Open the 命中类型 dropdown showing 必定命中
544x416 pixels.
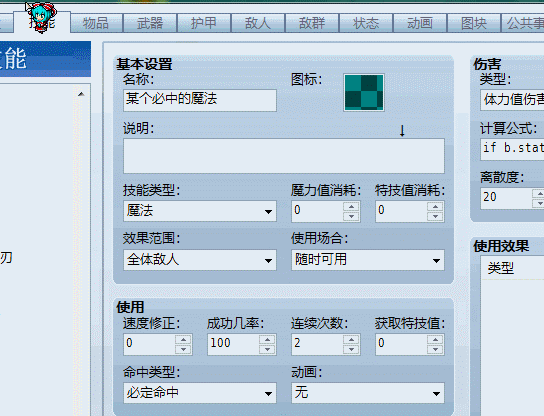pyautogui.click(x=200, y=393)
